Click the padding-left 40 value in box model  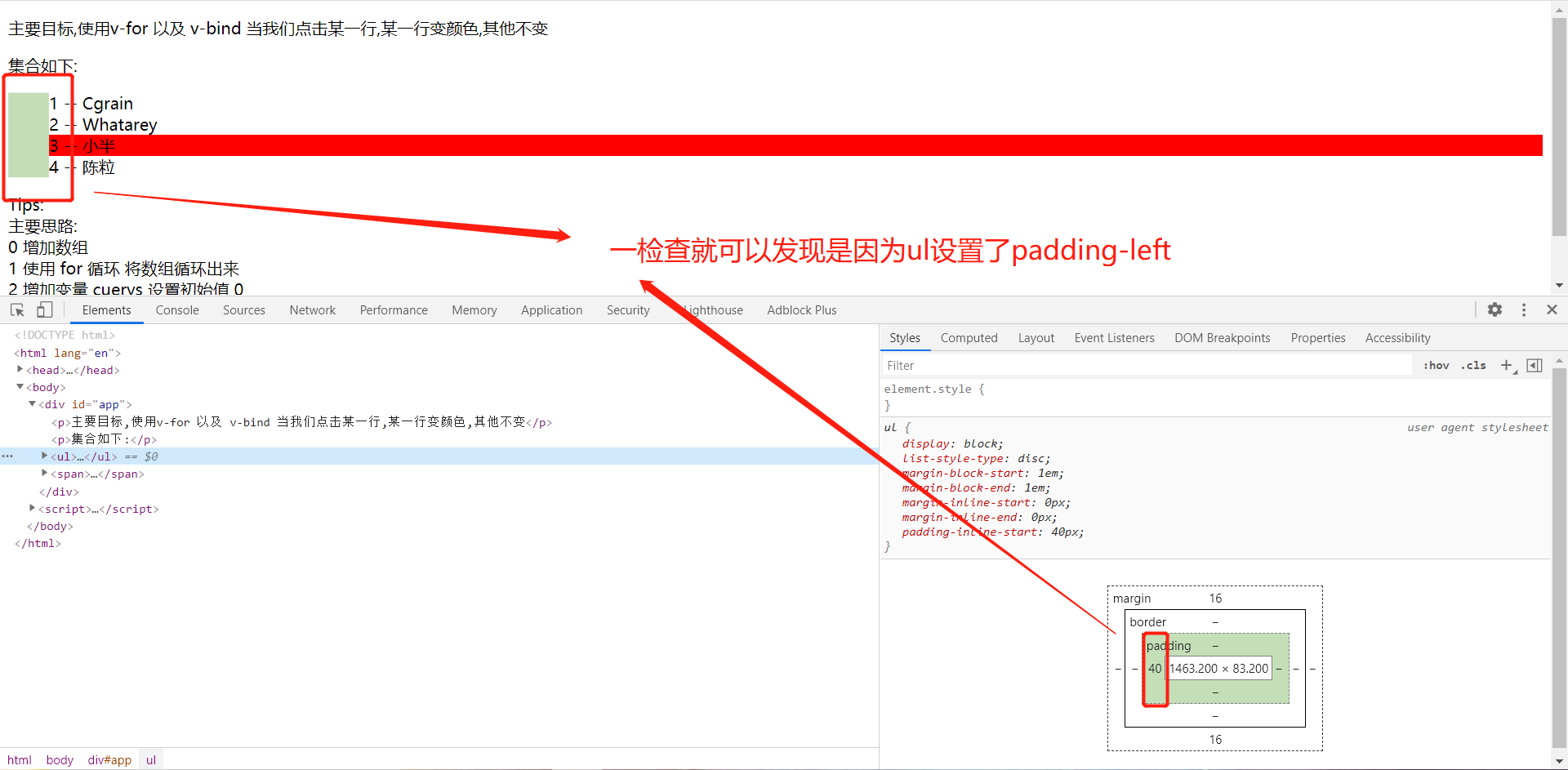[1155, 669]
